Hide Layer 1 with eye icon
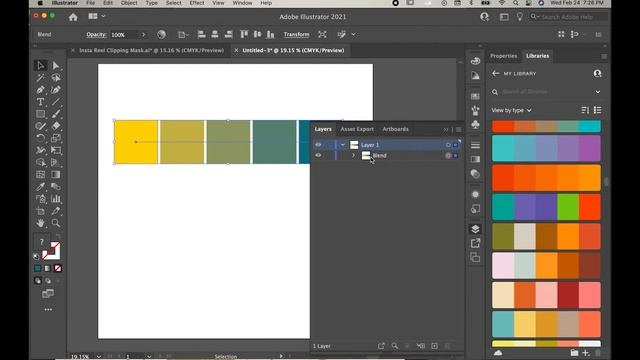This screenshot has width=640, height=360. point(318,145)
